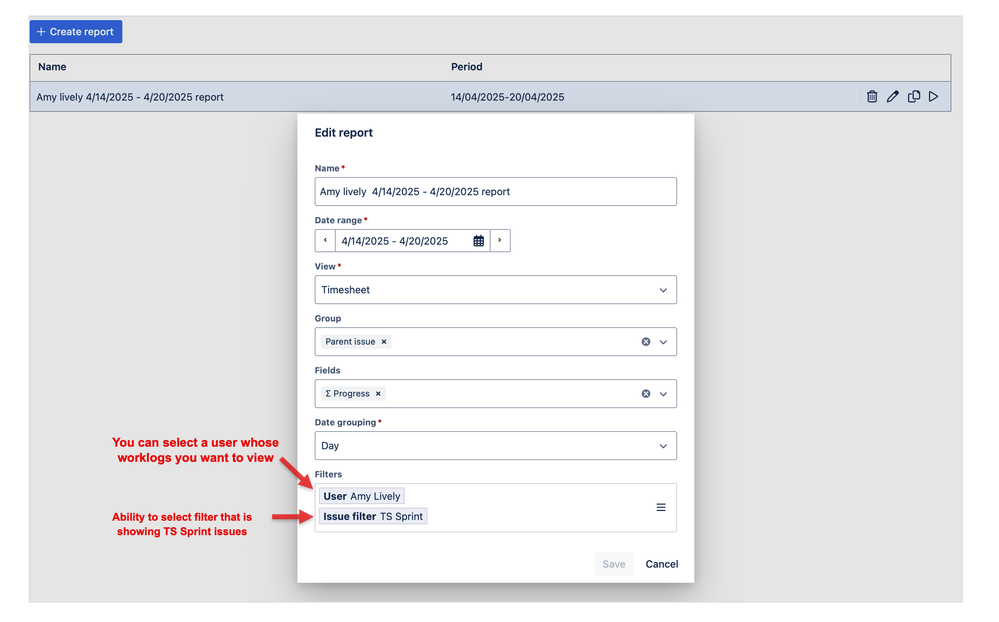This screenshot has width=999, height=622.
Task: Expand the Group dropdown
Action: click(x=662, y=341)
